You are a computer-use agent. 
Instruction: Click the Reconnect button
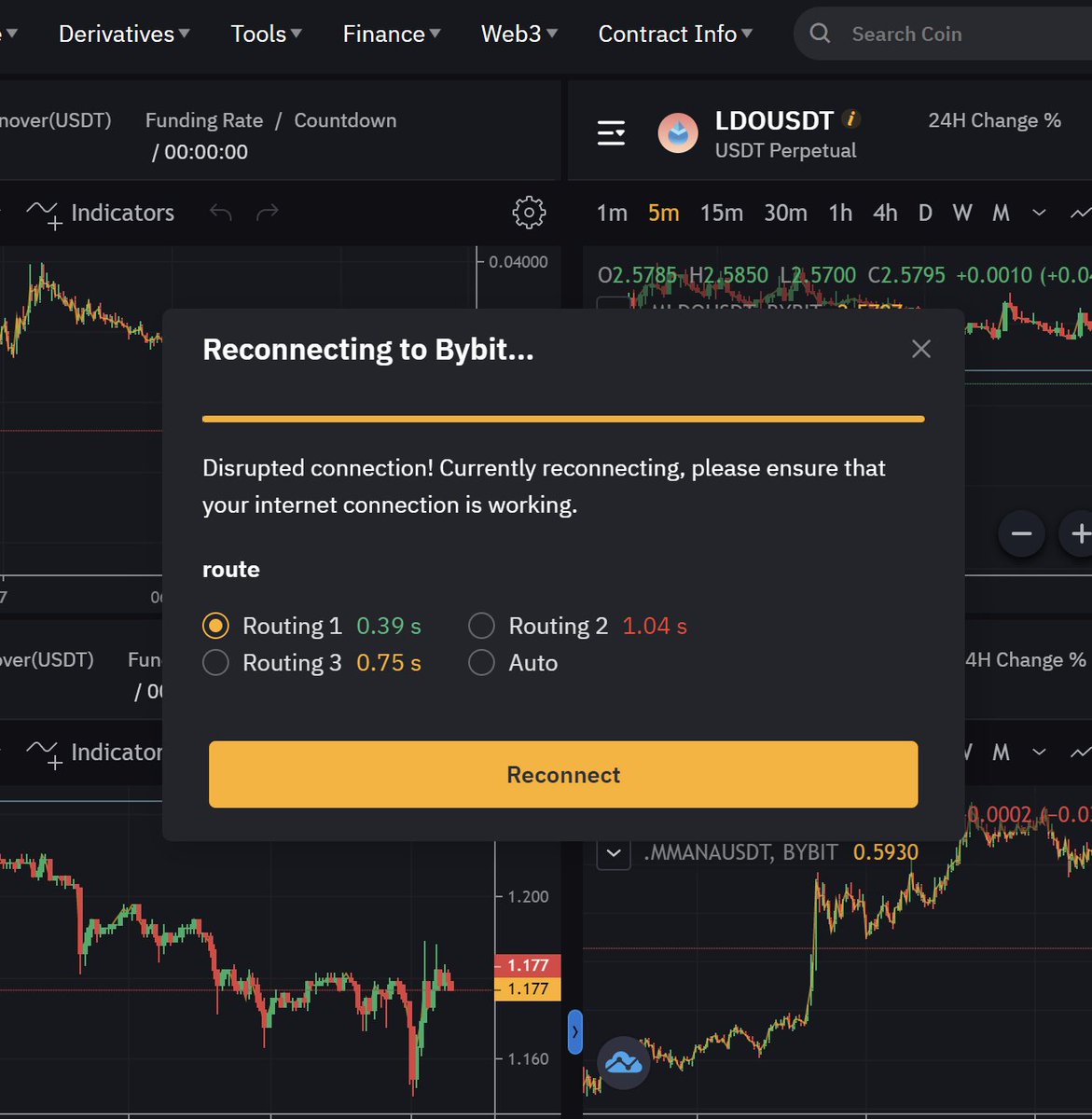click(563, 774)
